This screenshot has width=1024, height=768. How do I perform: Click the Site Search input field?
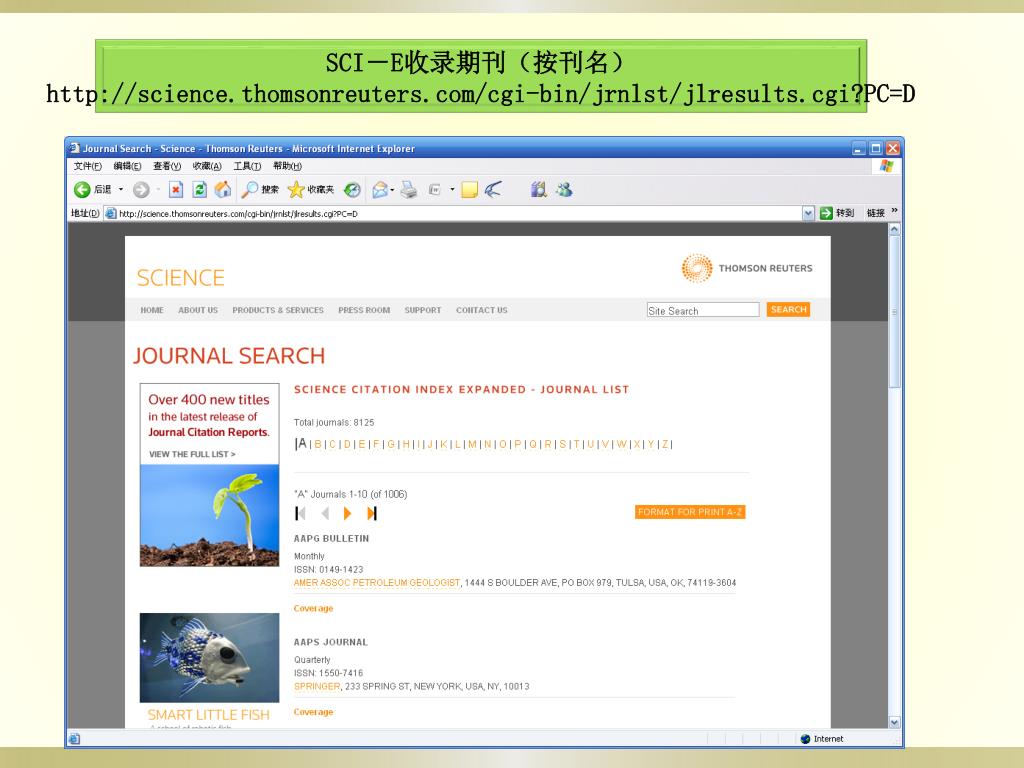pyautogui.click(x=703, y=310)
